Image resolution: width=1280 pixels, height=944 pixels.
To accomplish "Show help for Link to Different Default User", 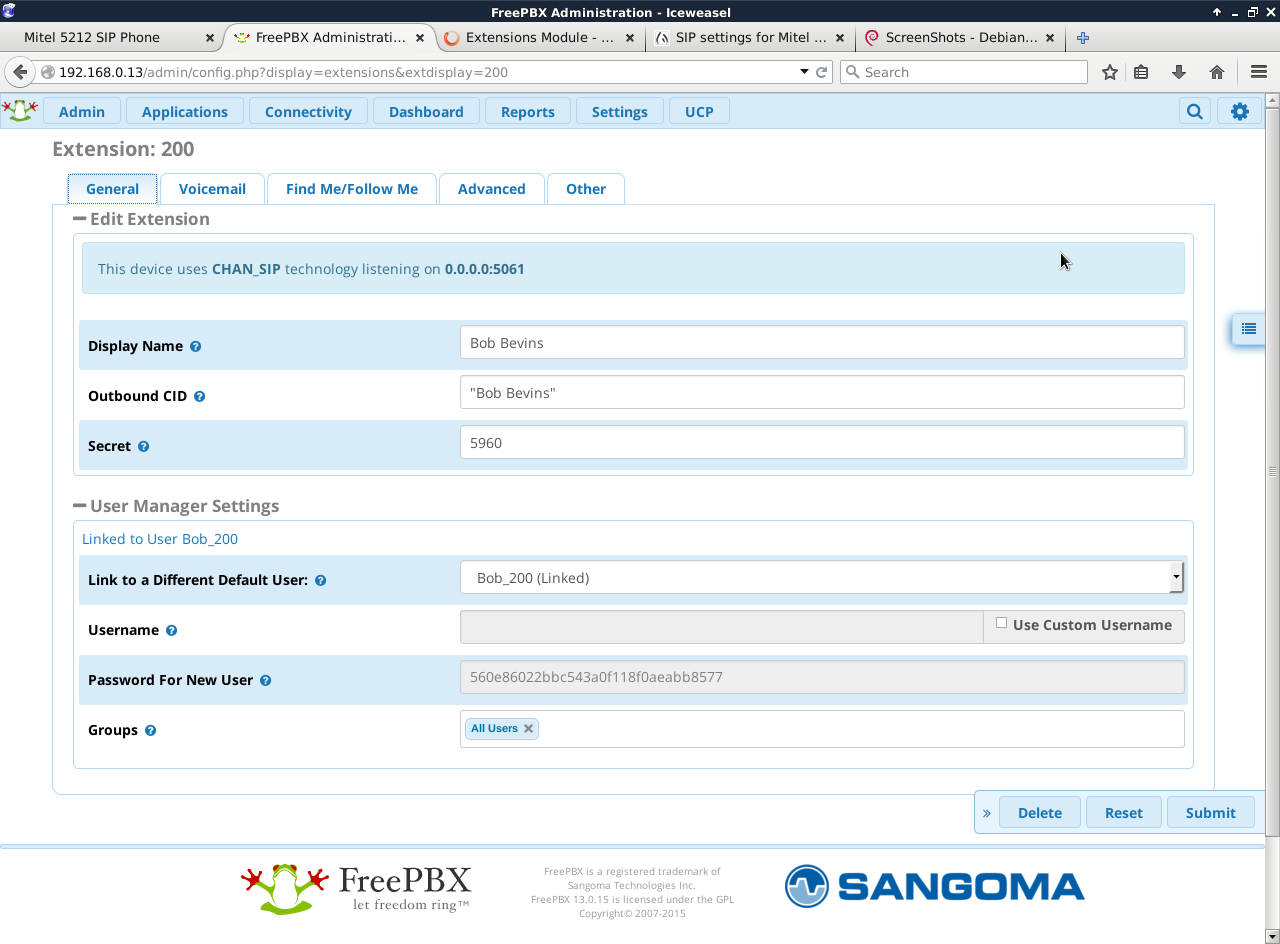I will tap(320, 580).
